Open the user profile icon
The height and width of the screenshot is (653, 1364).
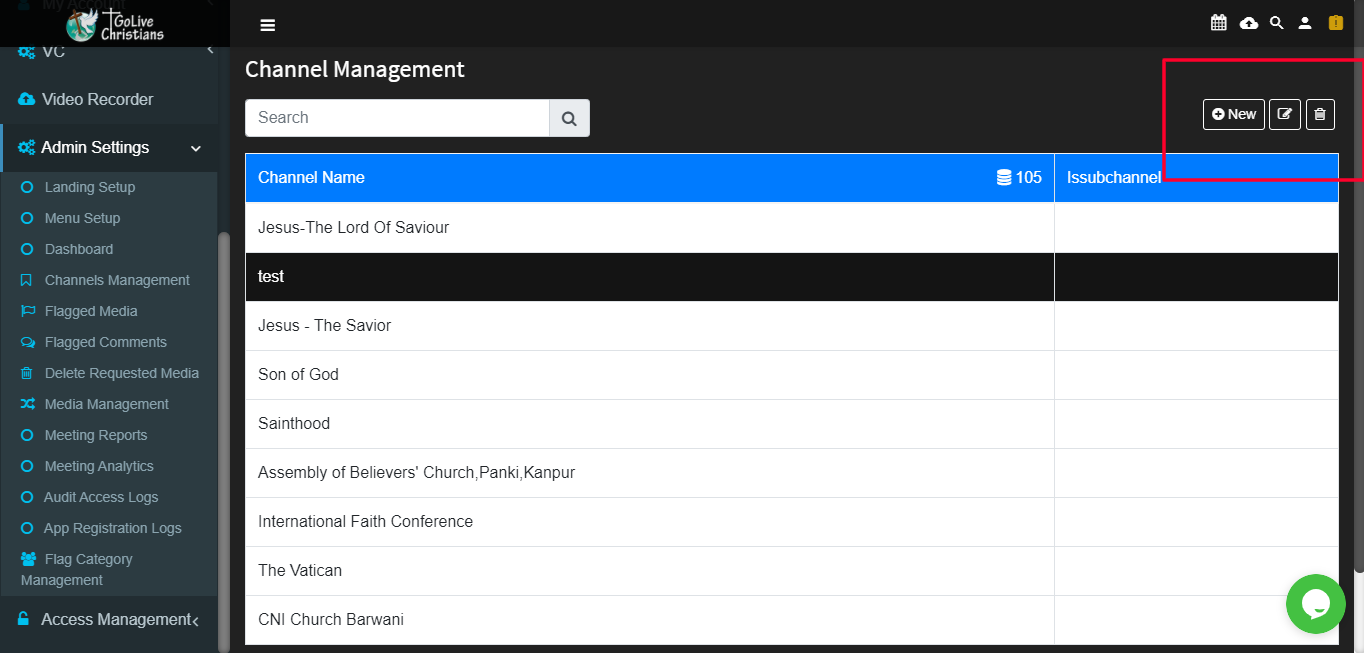pyautogui.click(x=1304, y=23)
